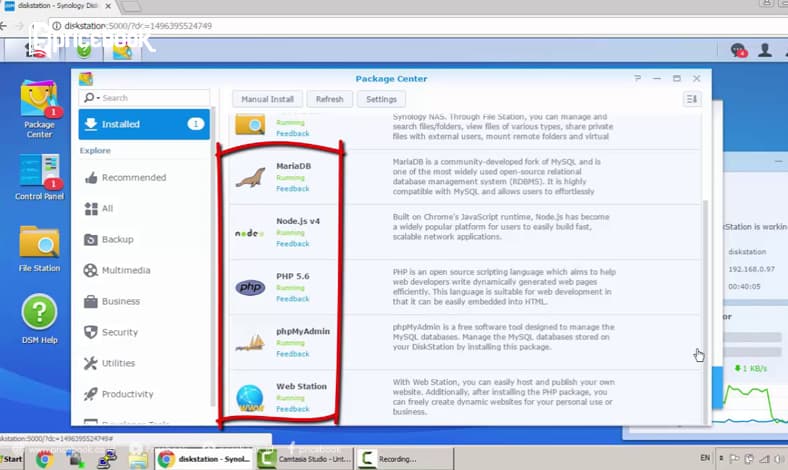Open Chrome from the taskbar quick launch
The image size is (788, 470).
click(44, 459)
